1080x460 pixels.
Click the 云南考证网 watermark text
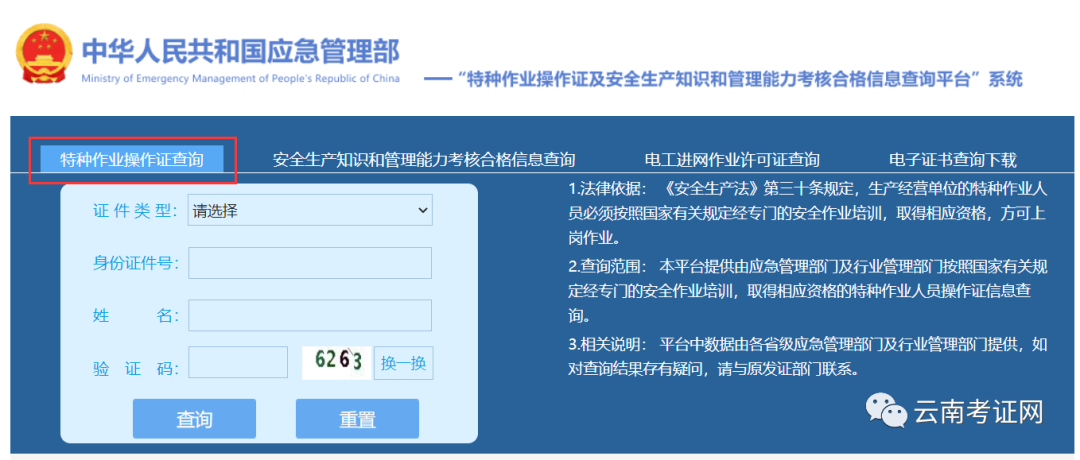(978, 409)
